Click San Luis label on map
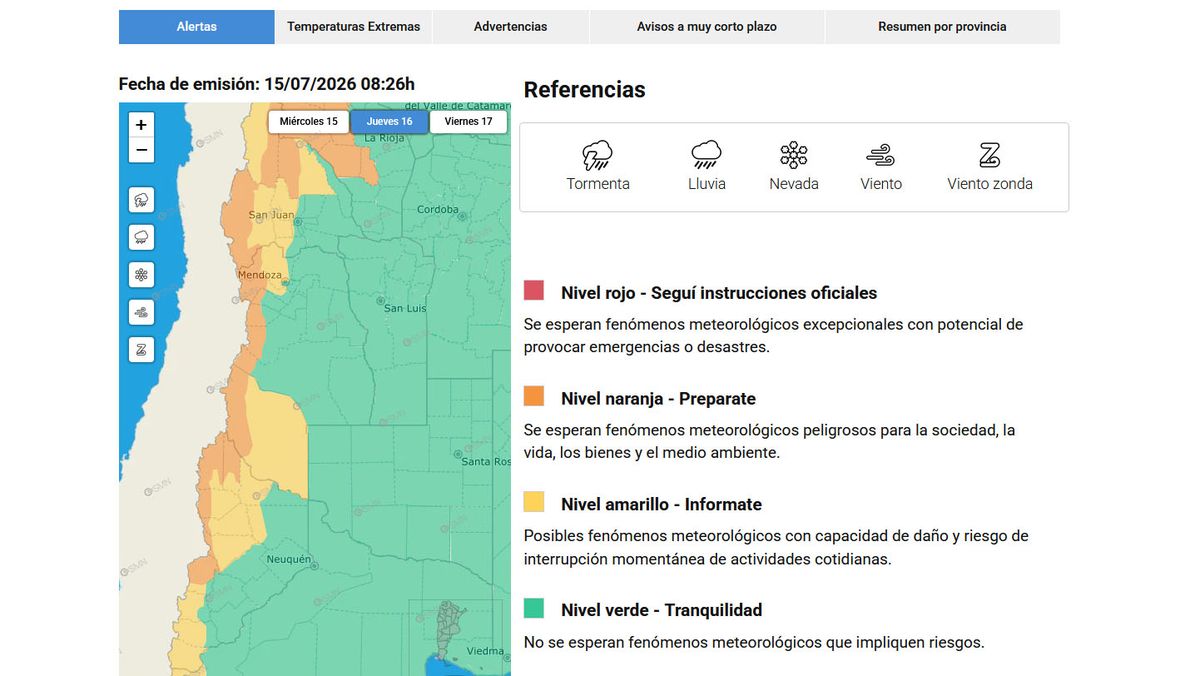Screen dimensions: 1200x676 [x=405, y=308]
